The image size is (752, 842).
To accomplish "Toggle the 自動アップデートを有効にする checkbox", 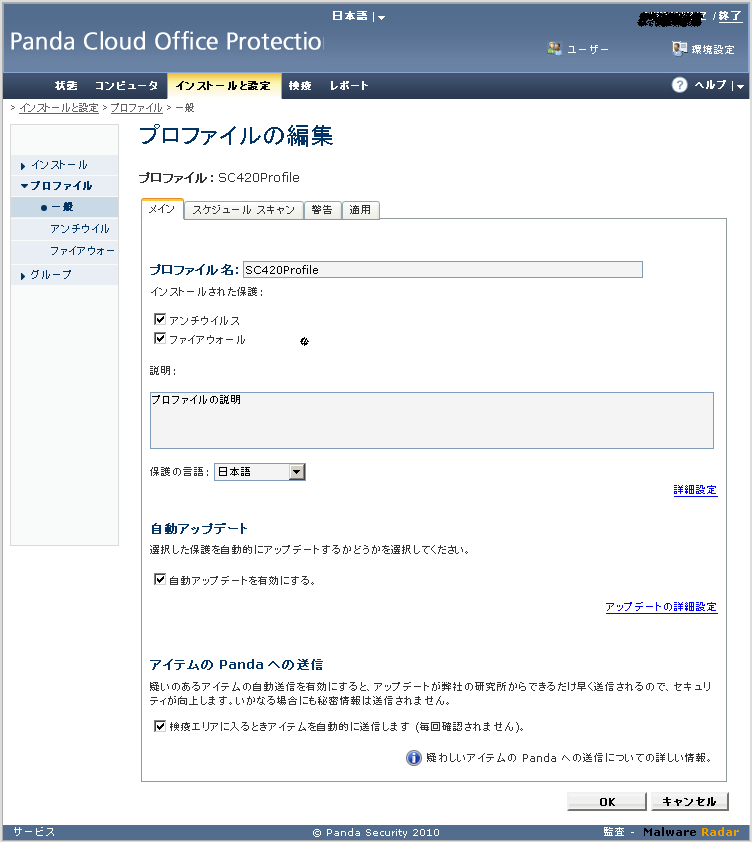I will coord(160,579).
